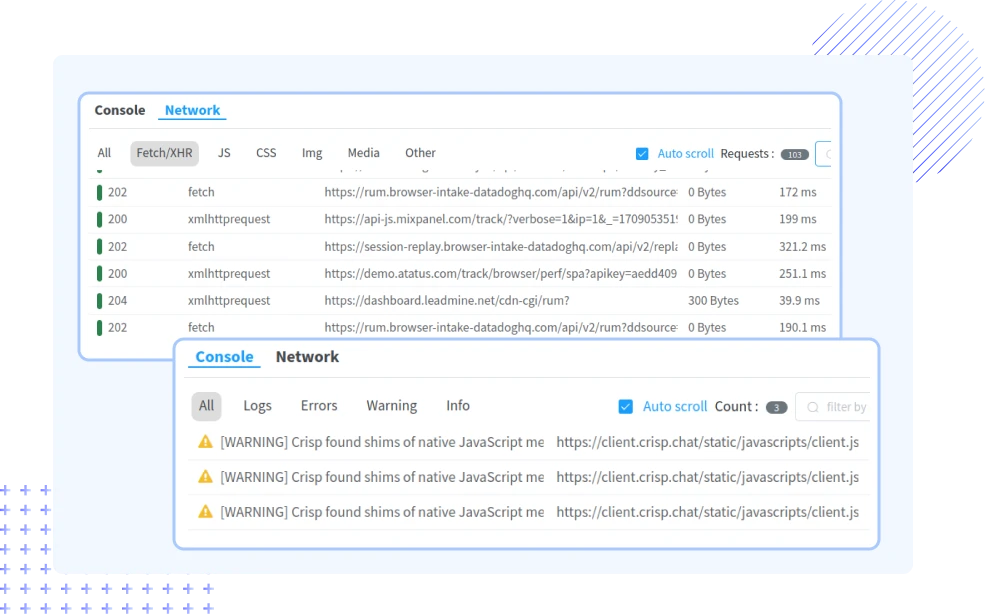The image size is (985, 614).
Task: Open the second client.crisp.chat client.js link
Action: [707, 477]
